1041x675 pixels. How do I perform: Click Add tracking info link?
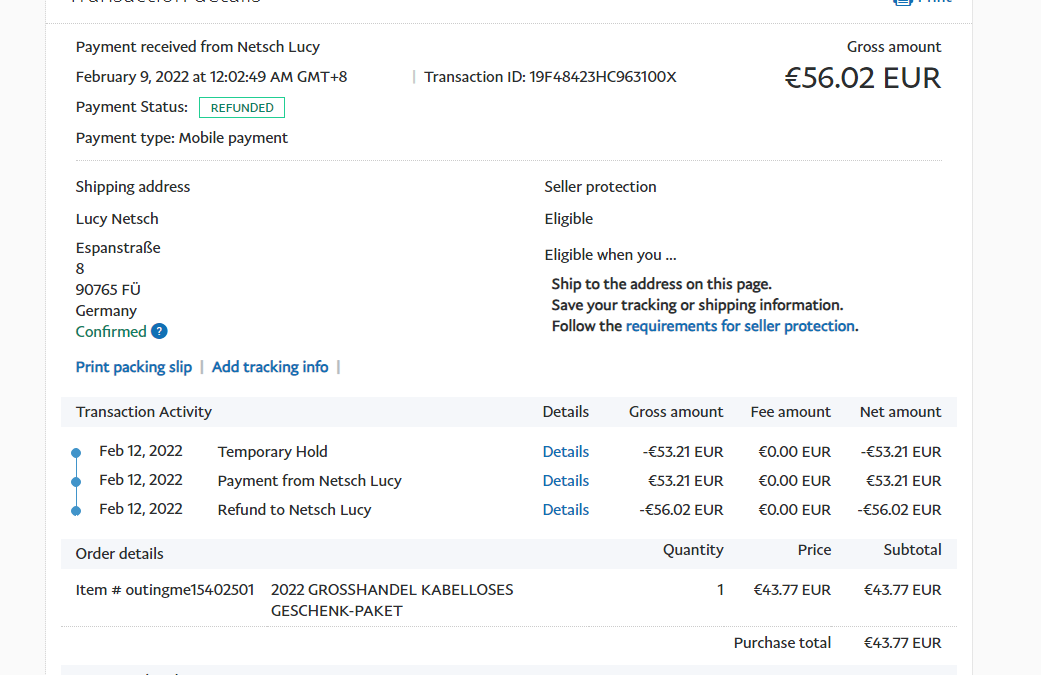coord(270,367)
